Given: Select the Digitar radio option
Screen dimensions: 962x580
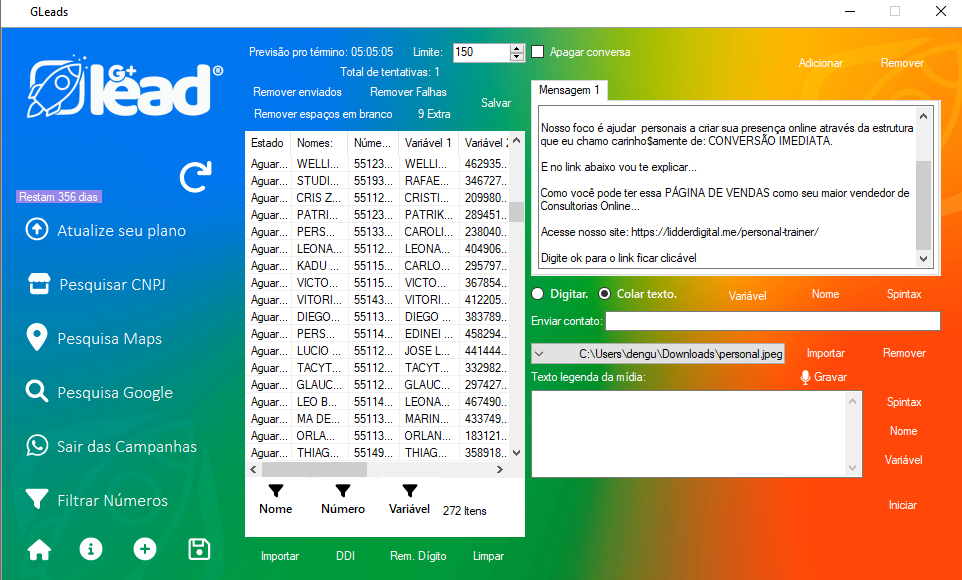Looking at the screenshot, I should [x=539, y=294].
